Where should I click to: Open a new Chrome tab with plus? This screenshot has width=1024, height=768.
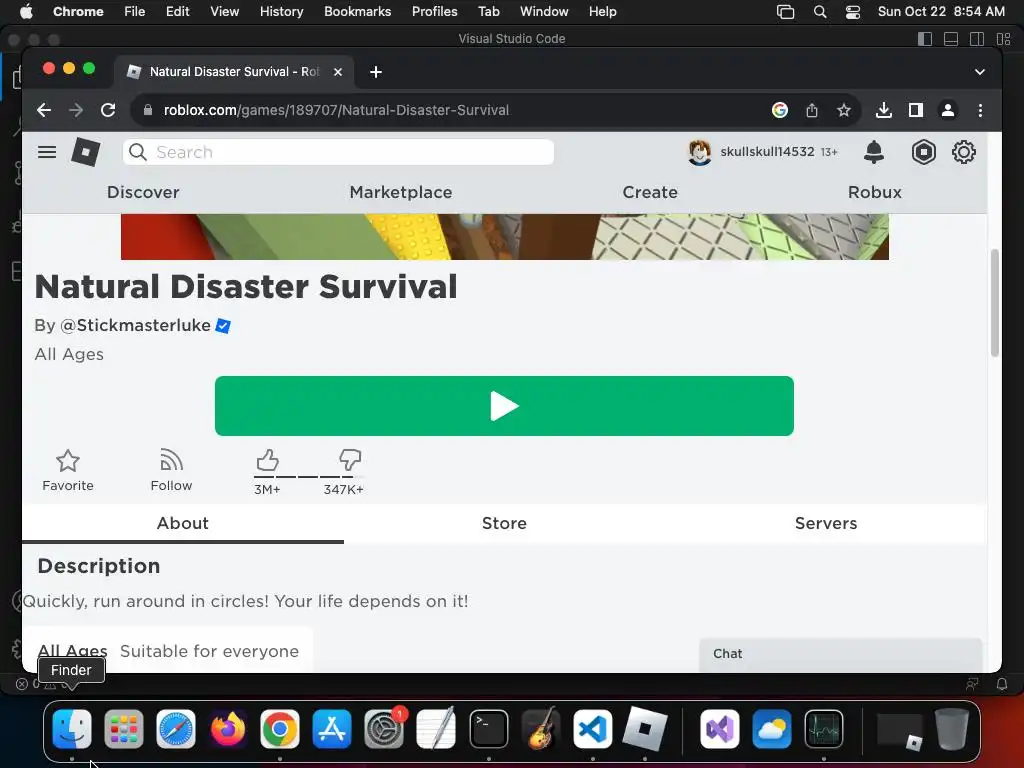(x=376, y=72)
